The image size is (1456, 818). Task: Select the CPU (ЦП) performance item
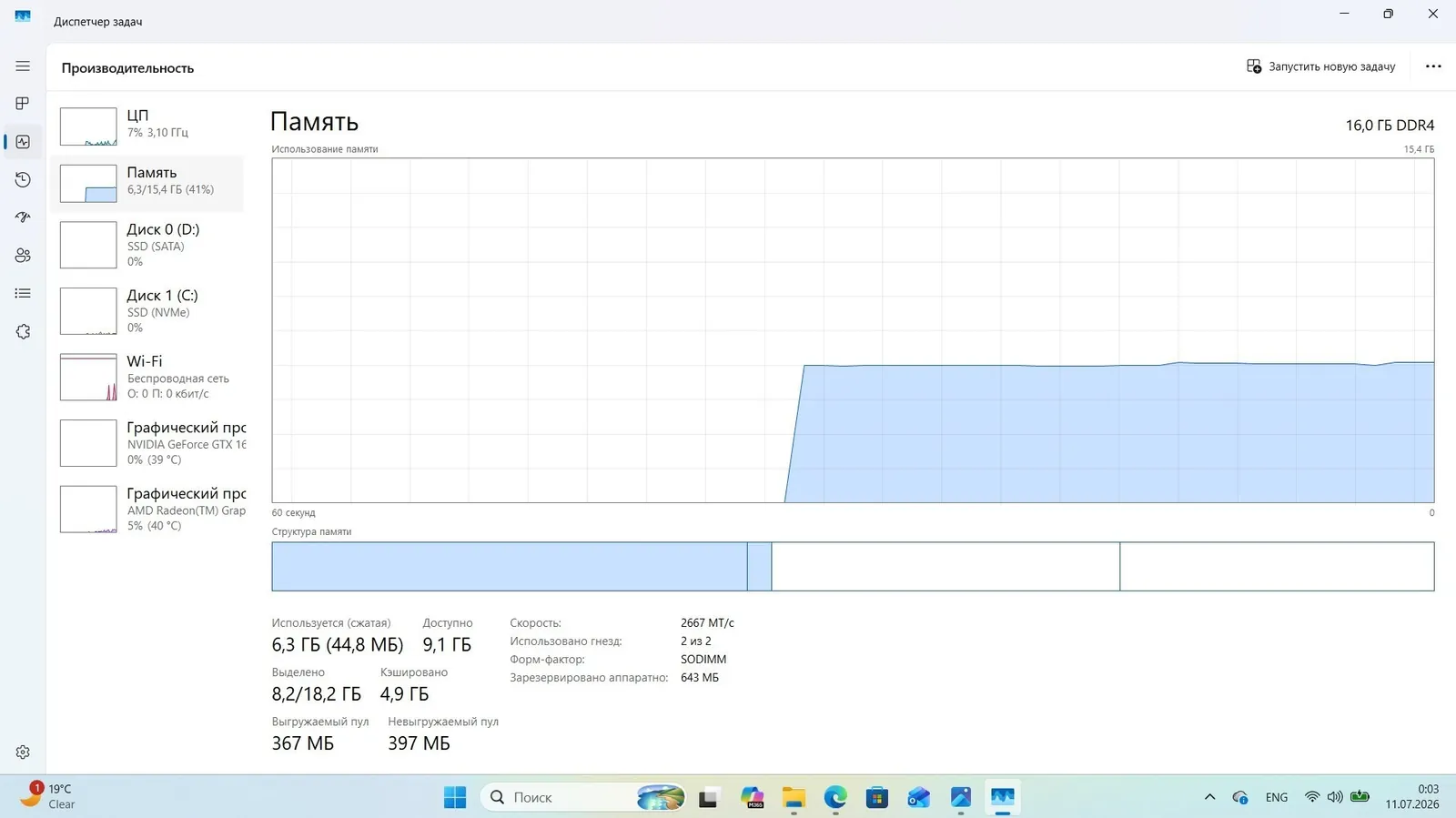[x=147, y=126]
